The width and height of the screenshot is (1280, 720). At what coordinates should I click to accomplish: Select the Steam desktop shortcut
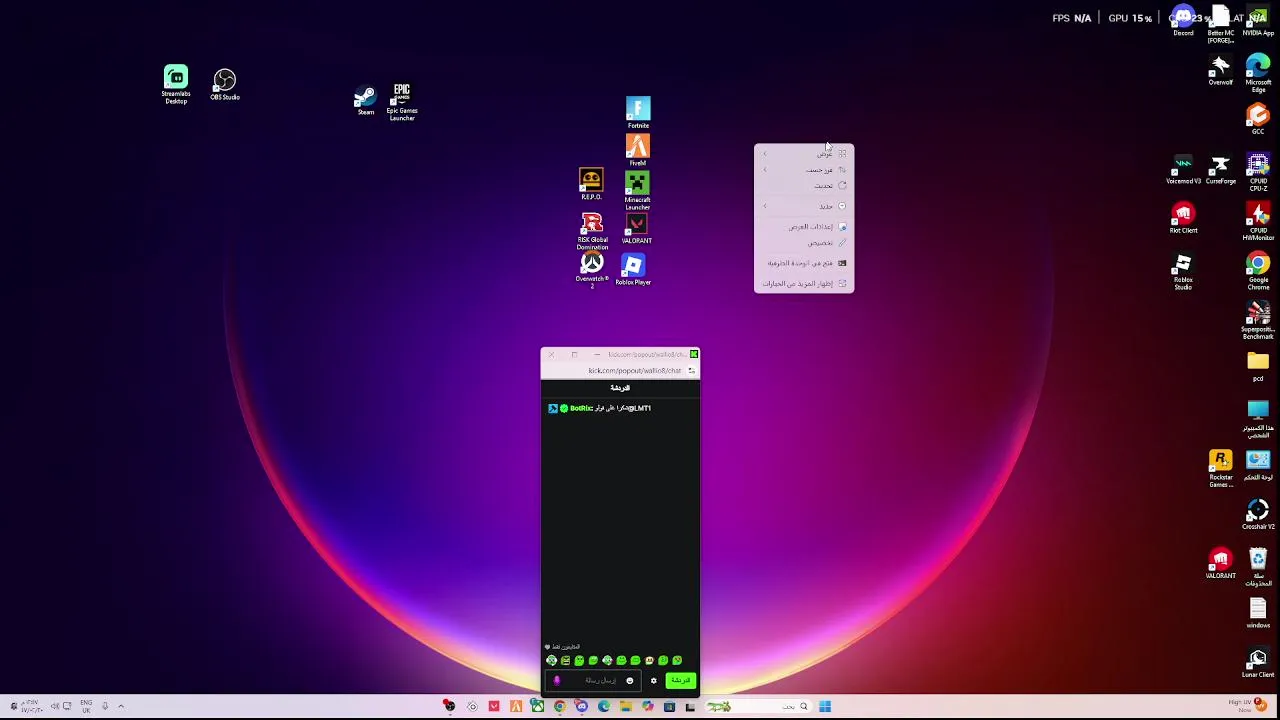click(366, 100)
